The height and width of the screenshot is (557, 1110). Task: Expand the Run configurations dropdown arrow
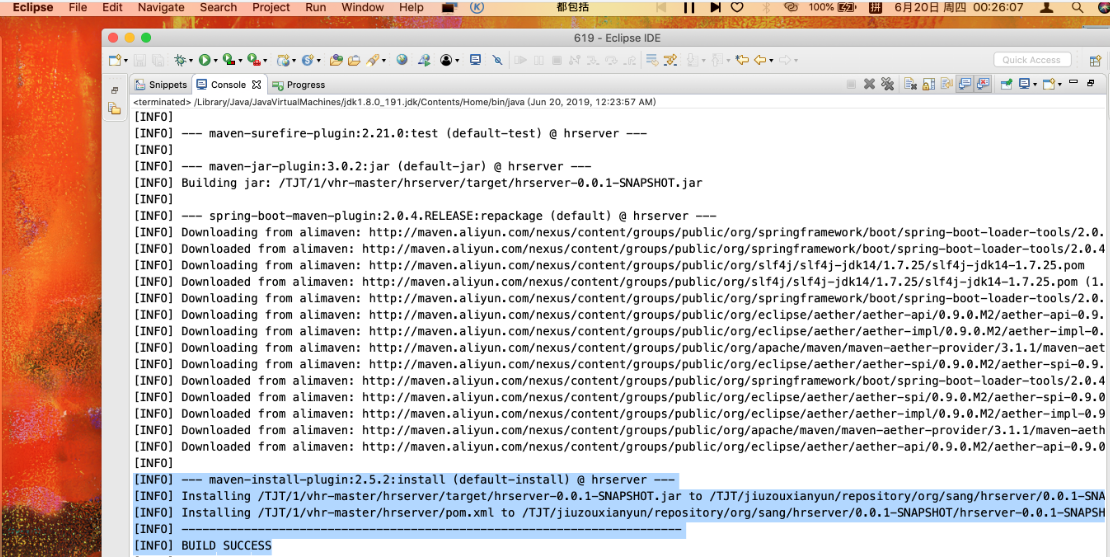[215, 61]
